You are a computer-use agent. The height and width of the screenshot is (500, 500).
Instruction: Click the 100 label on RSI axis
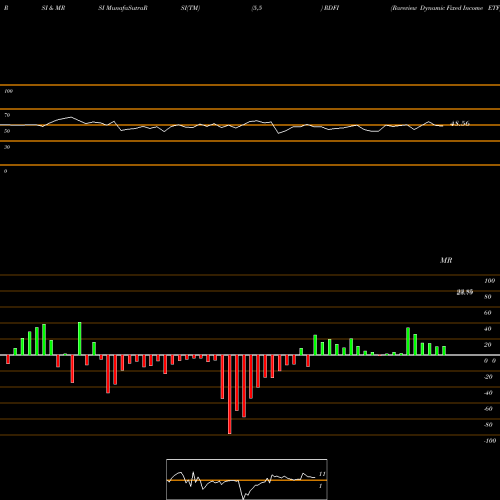pos(8,91)
